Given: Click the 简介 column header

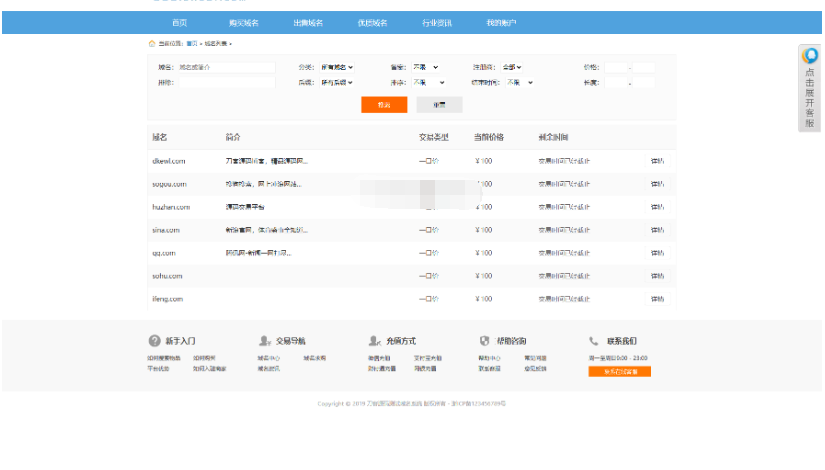Looking at the screenshot, I should point(233,137).
